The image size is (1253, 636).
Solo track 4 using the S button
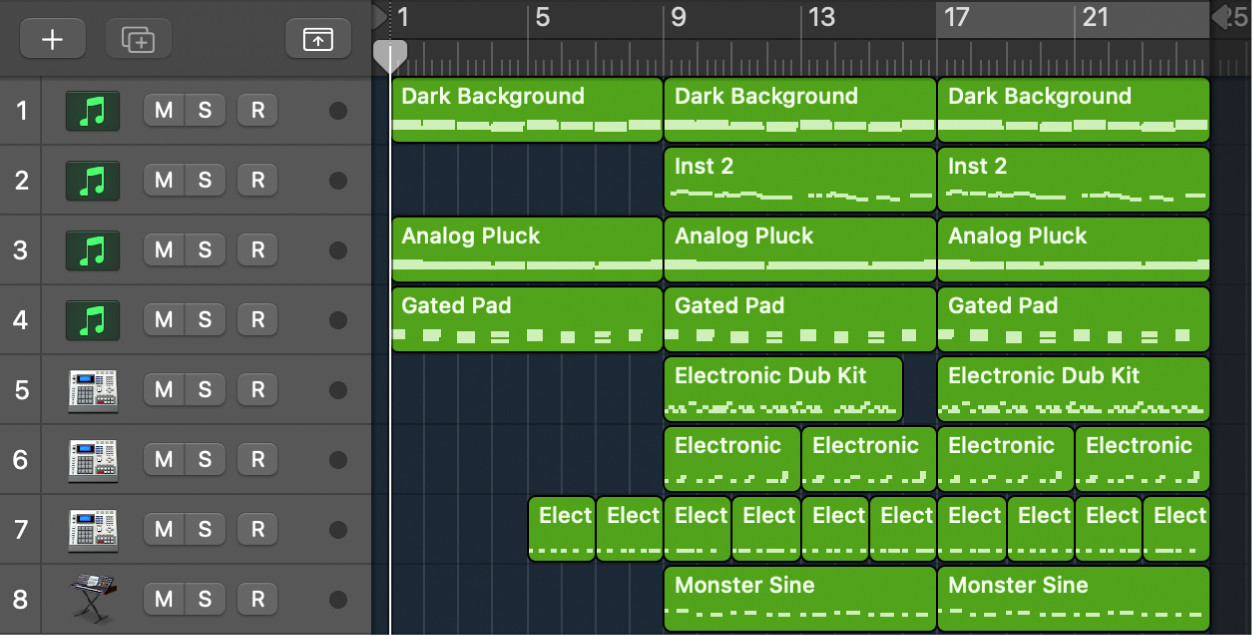tap(205, 320)
